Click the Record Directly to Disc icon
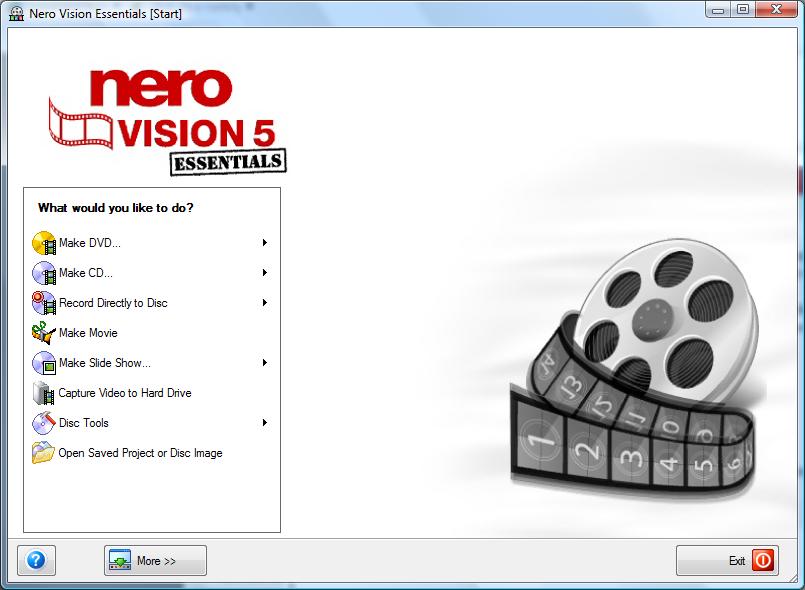The image size is (805, 590). (x=44, y=303)
